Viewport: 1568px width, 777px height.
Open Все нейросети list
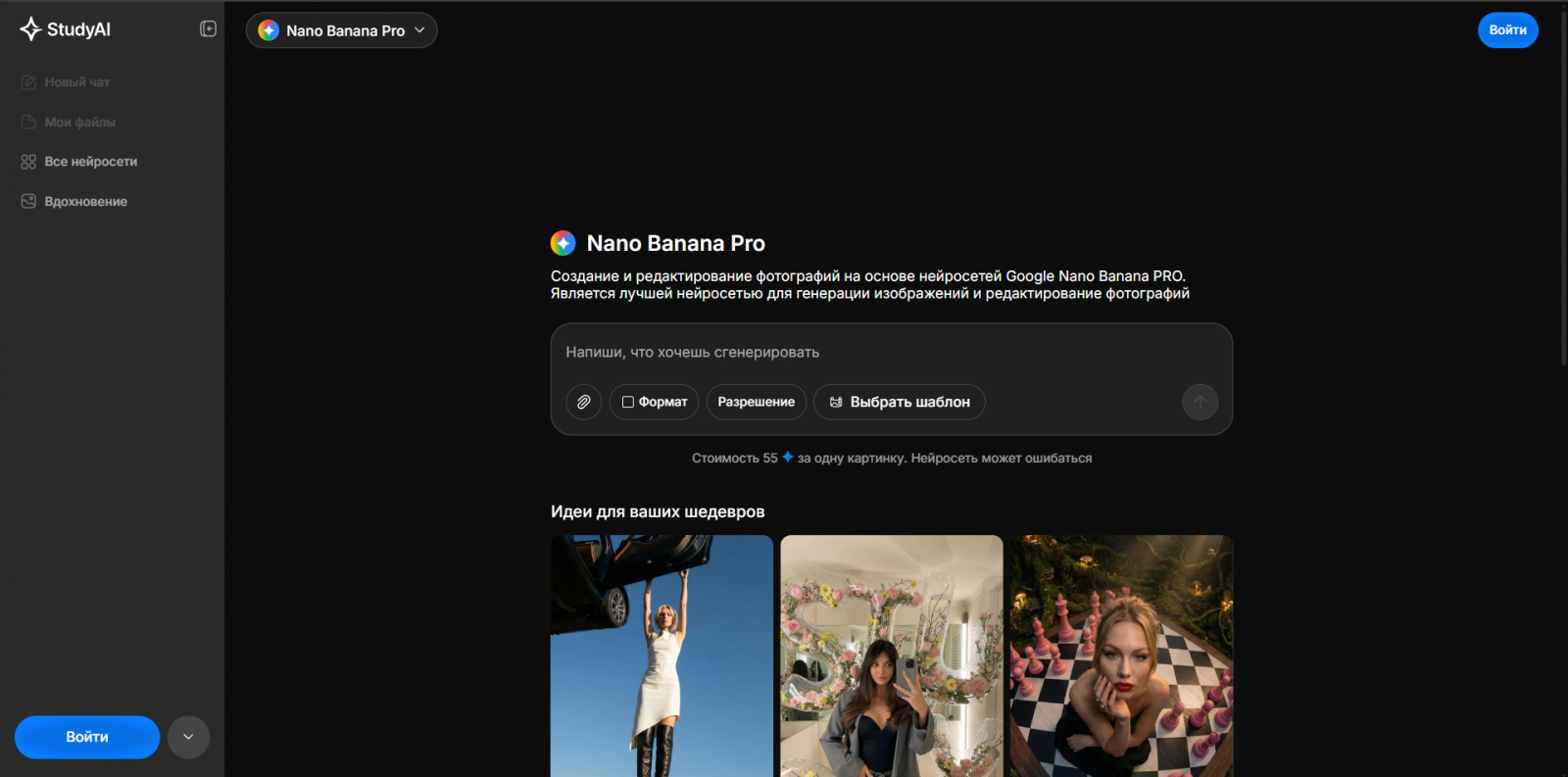click(x=79, y=162)
